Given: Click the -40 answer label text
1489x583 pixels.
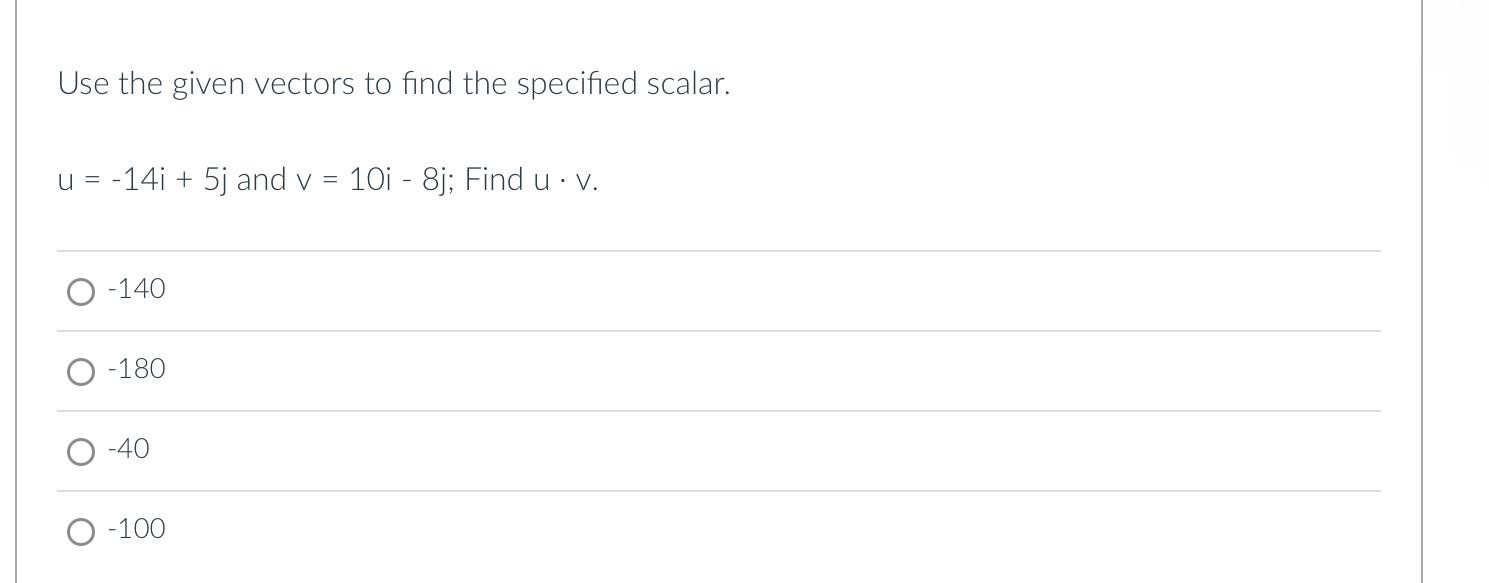Looking at the screenshot, I should point(128,449).
